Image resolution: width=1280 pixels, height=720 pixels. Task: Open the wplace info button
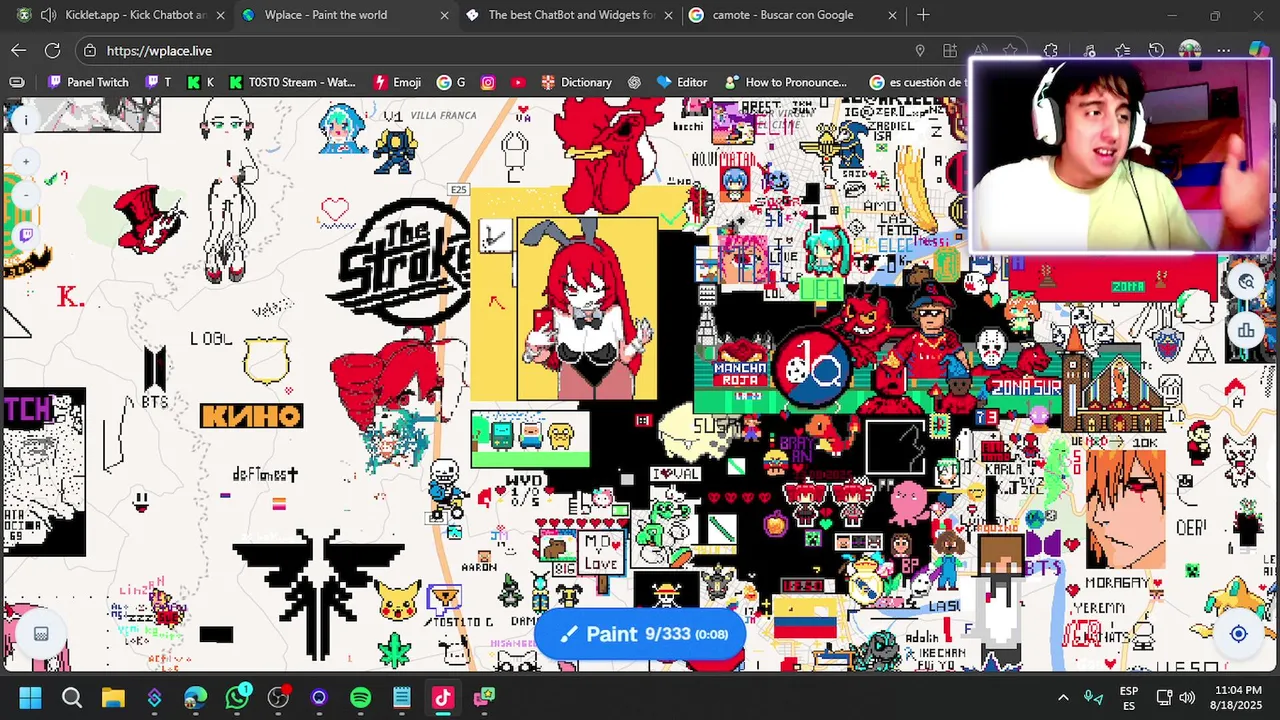pyautogui.click(x=26, y=119)
